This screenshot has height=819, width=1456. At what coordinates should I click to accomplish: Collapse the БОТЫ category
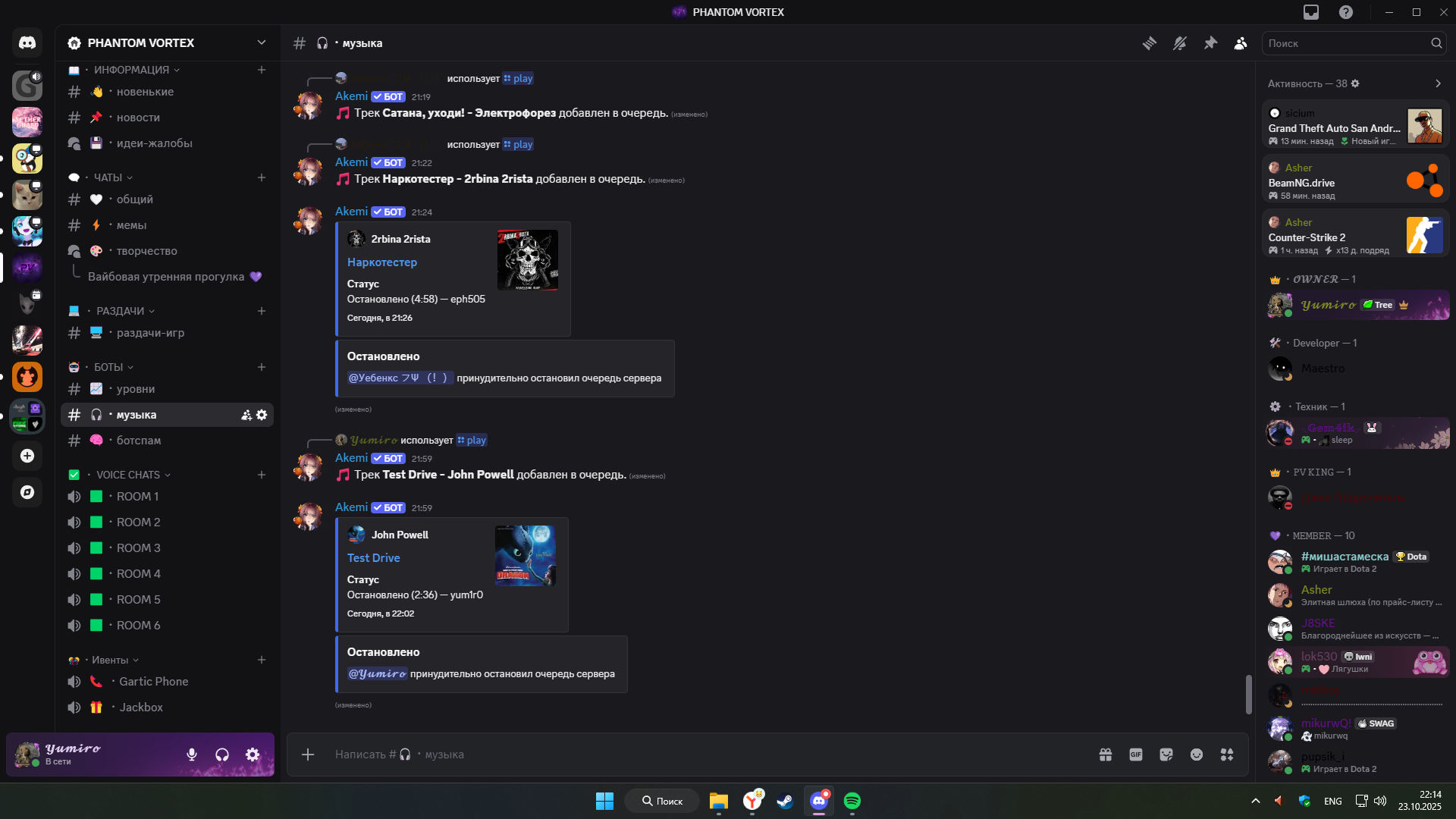108,367
